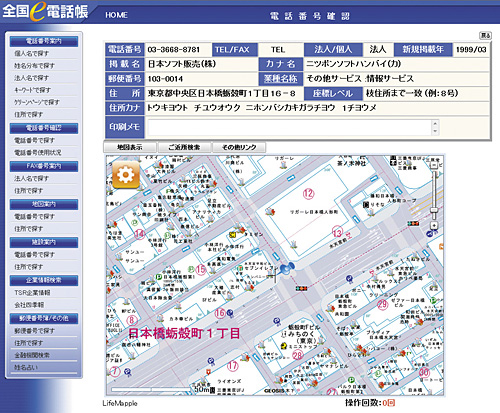Open 電話番号で探す under 施設案内

click(34, 255)
